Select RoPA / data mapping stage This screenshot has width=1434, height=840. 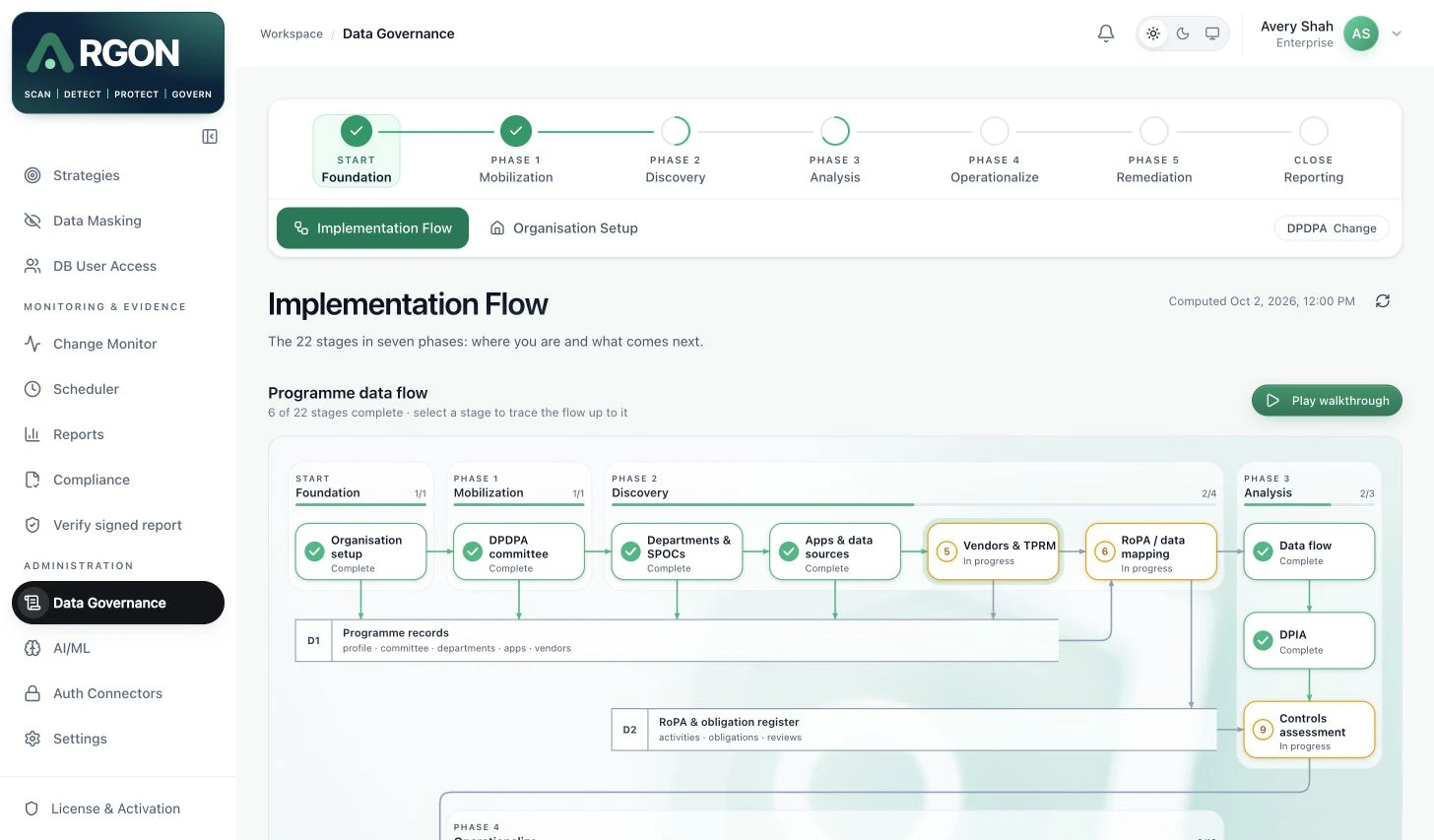(x=1151, y=551)
